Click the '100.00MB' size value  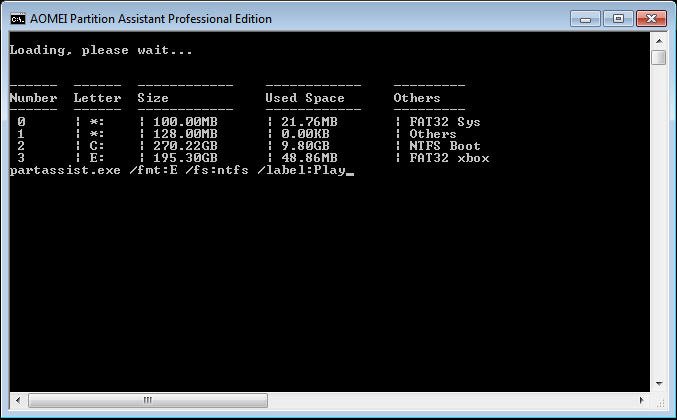(185, 122)
